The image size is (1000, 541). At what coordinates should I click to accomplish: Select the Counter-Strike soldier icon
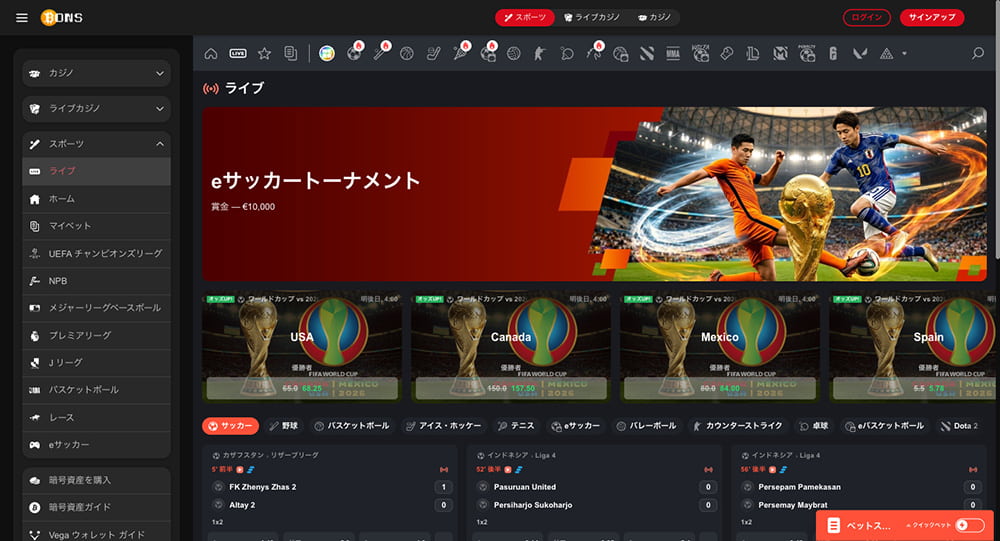(540, 54)
